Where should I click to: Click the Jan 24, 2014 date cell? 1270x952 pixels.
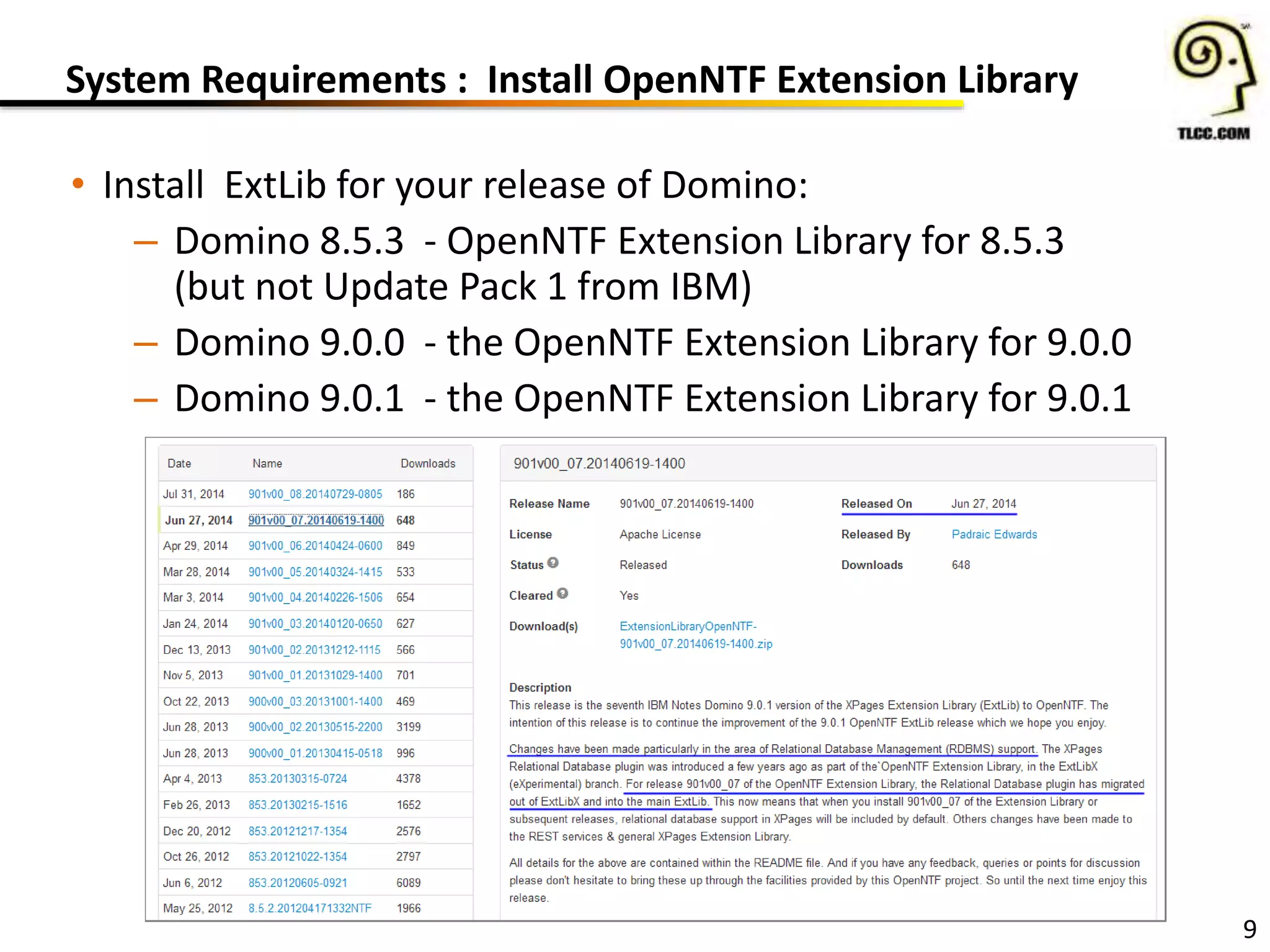(195, 624)
